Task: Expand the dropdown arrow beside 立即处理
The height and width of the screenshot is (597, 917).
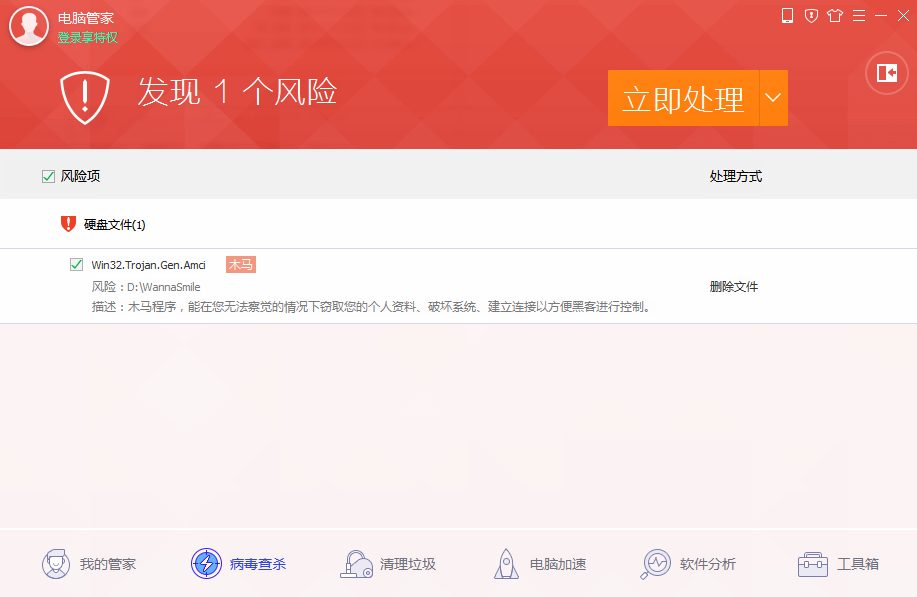Action: tap(773, 98)
